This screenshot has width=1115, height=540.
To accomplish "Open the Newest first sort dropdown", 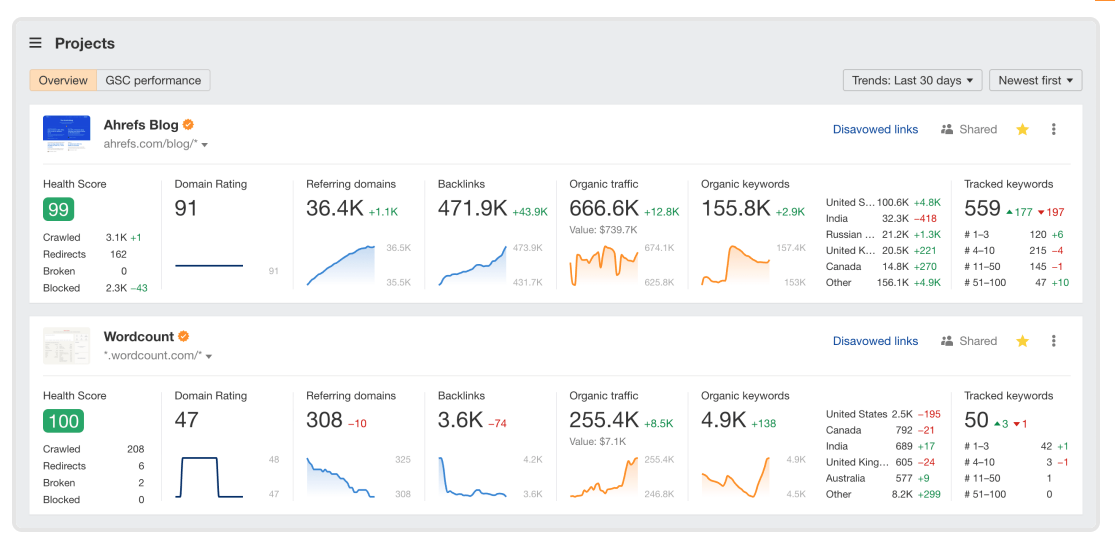I will tap(1035, 80).
